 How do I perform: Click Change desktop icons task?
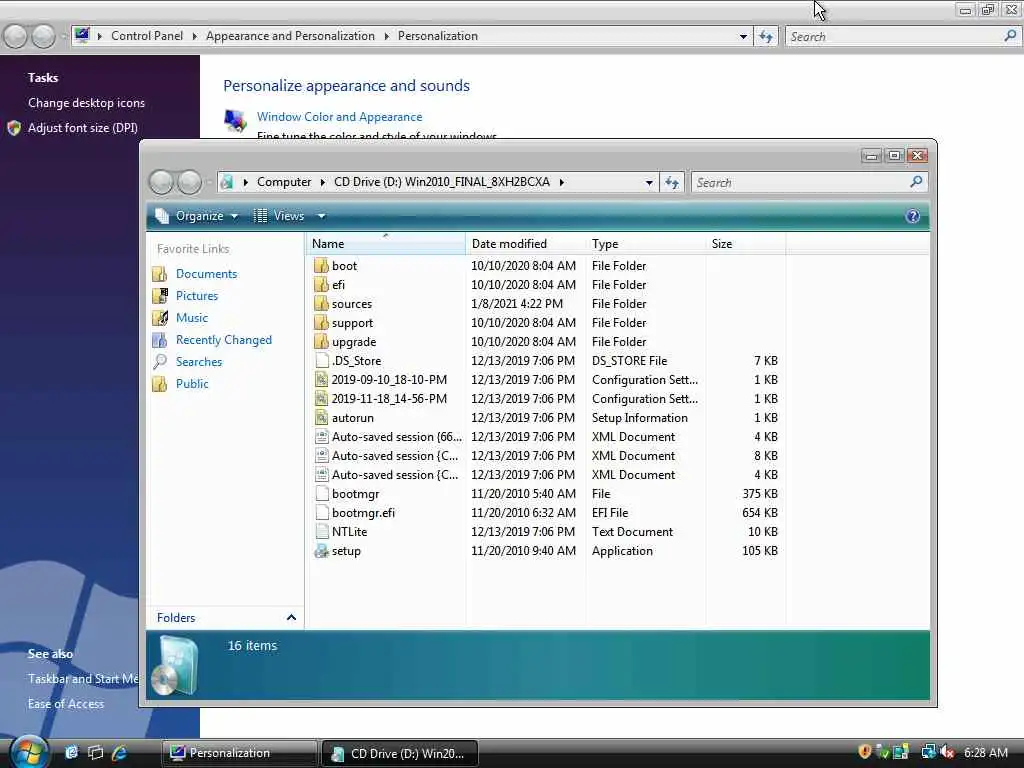pyautogui.click(x=86, y=103)
